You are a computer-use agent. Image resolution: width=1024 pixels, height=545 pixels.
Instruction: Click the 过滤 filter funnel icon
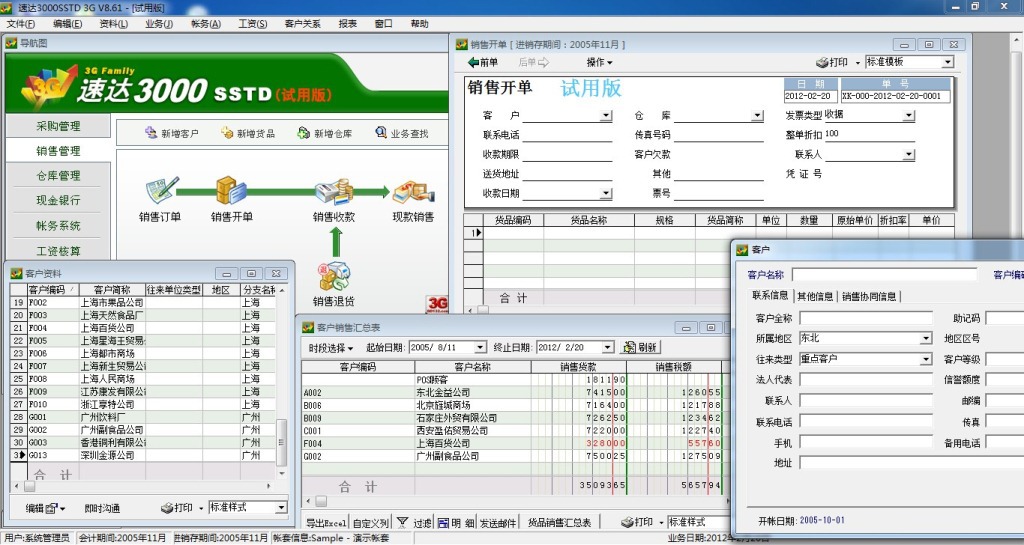(x=403, y=522)
